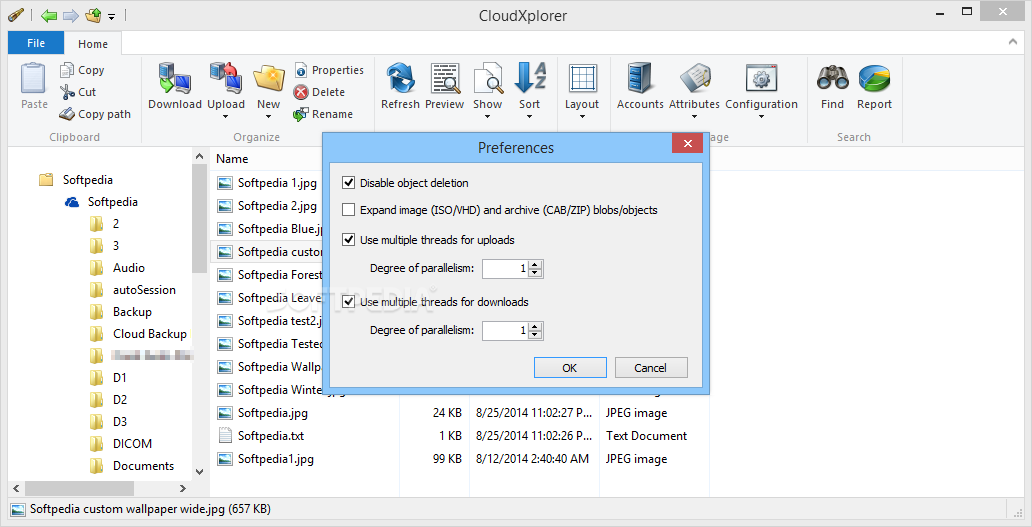Uncheck Disable object deletion
The width and height of the screenshot is (1032, 527).
(349, 183)
